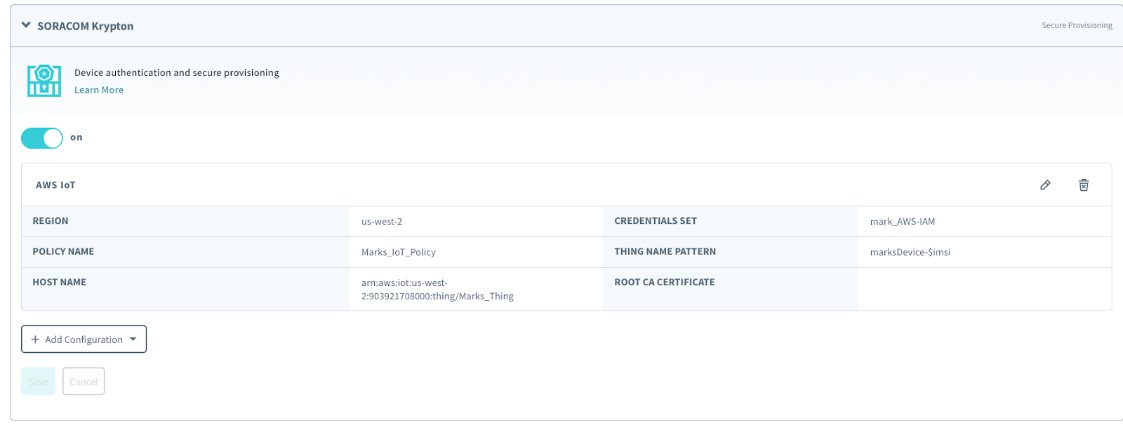1123x424 pixels.
Task: Click the ROOT CA CERTIFICATE label
Action: 665,282
